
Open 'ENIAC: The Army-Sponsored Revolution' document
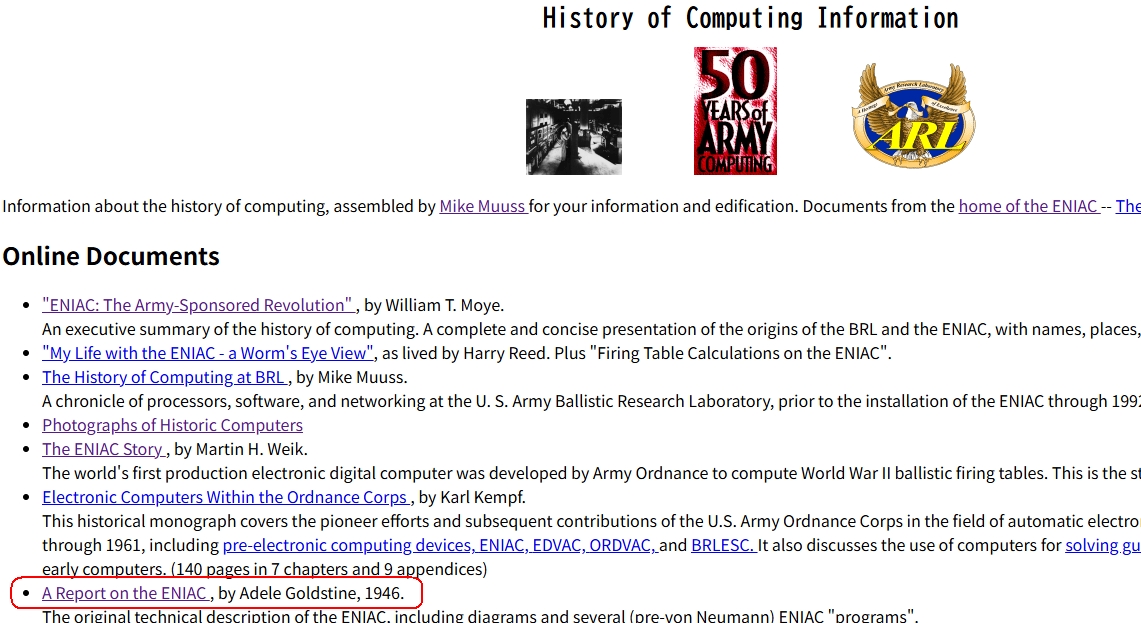198,305
